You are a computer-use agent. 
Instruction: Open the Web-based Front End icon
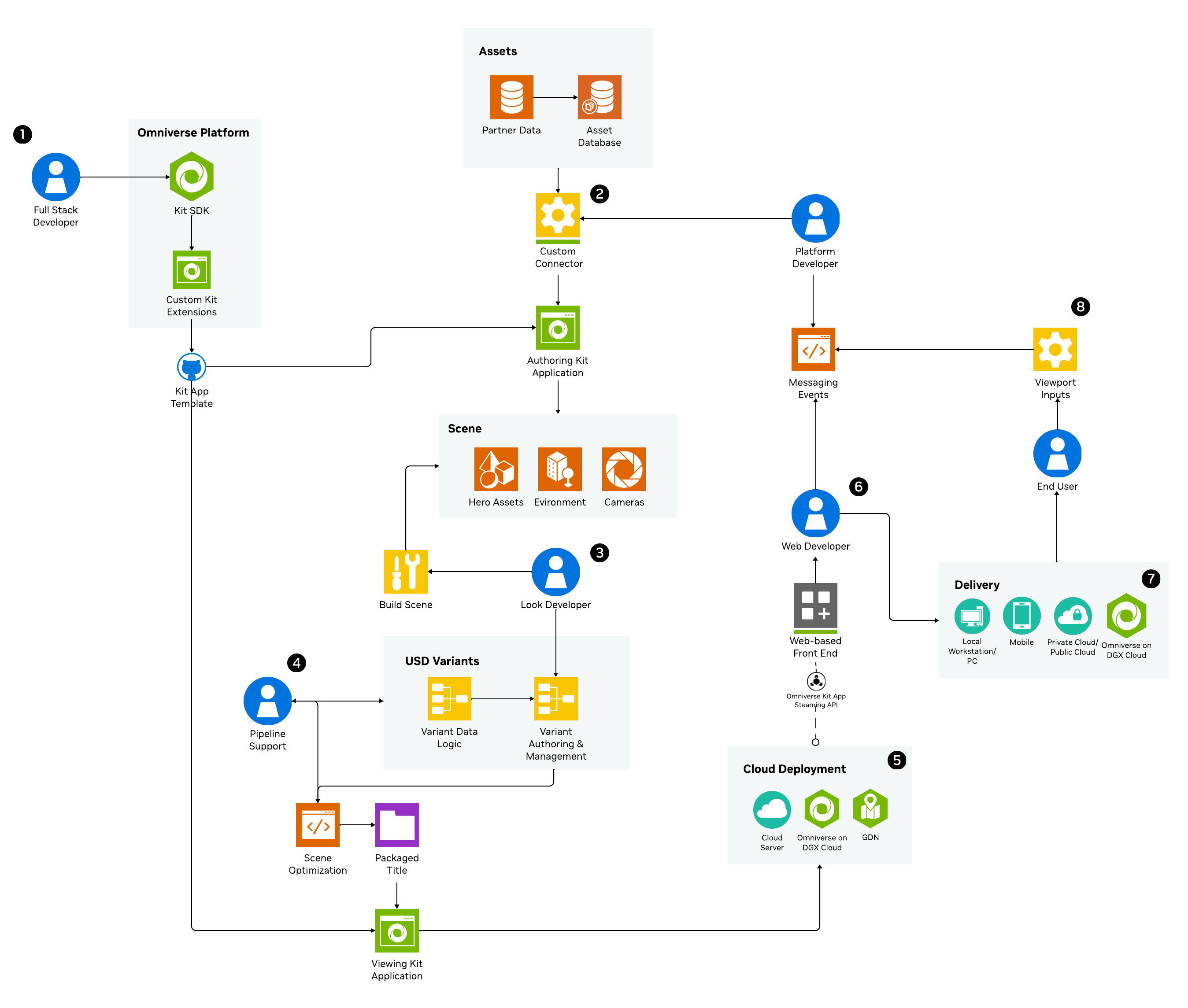tap(815, 608)
